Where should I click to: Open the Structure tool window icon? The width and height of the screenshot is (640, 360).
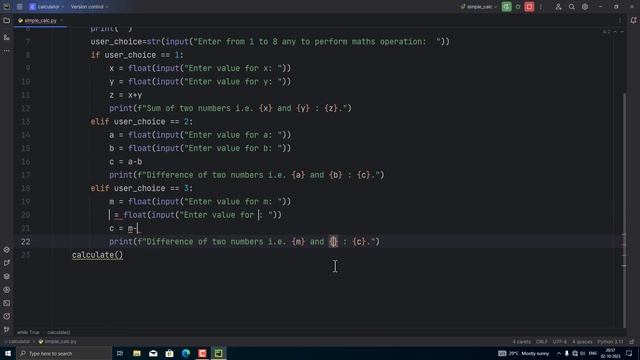(x=7, y=37)
